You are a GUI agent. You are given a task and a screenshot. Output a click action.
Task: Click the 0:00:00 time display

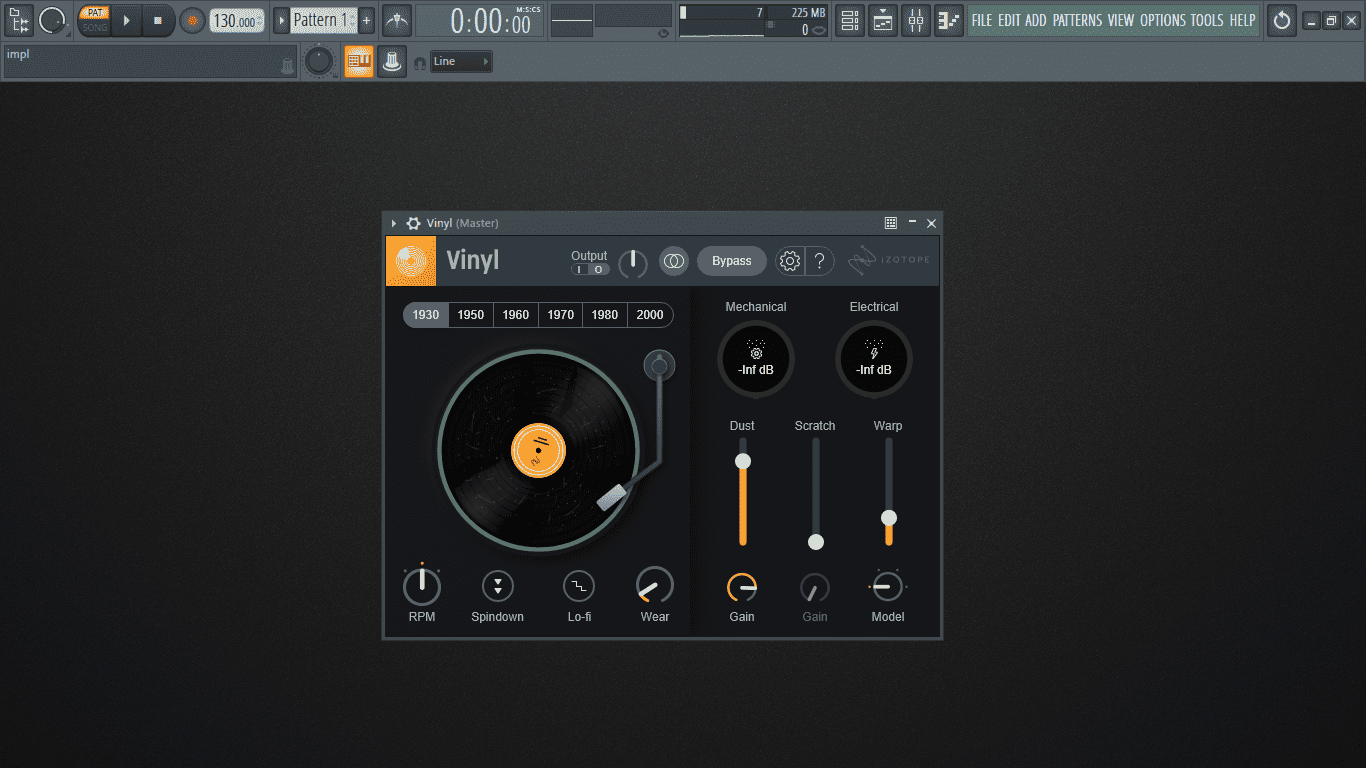coord(480,20)
